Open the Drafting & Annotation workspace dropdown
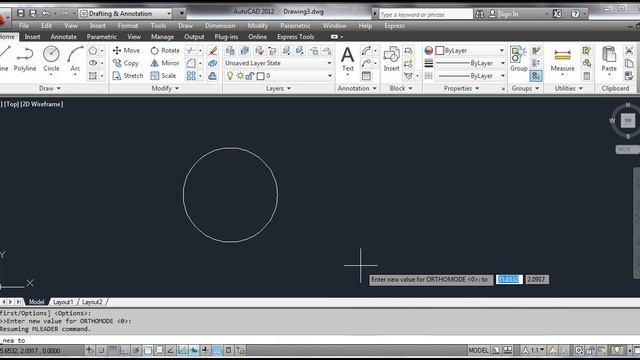 point(126,13)
